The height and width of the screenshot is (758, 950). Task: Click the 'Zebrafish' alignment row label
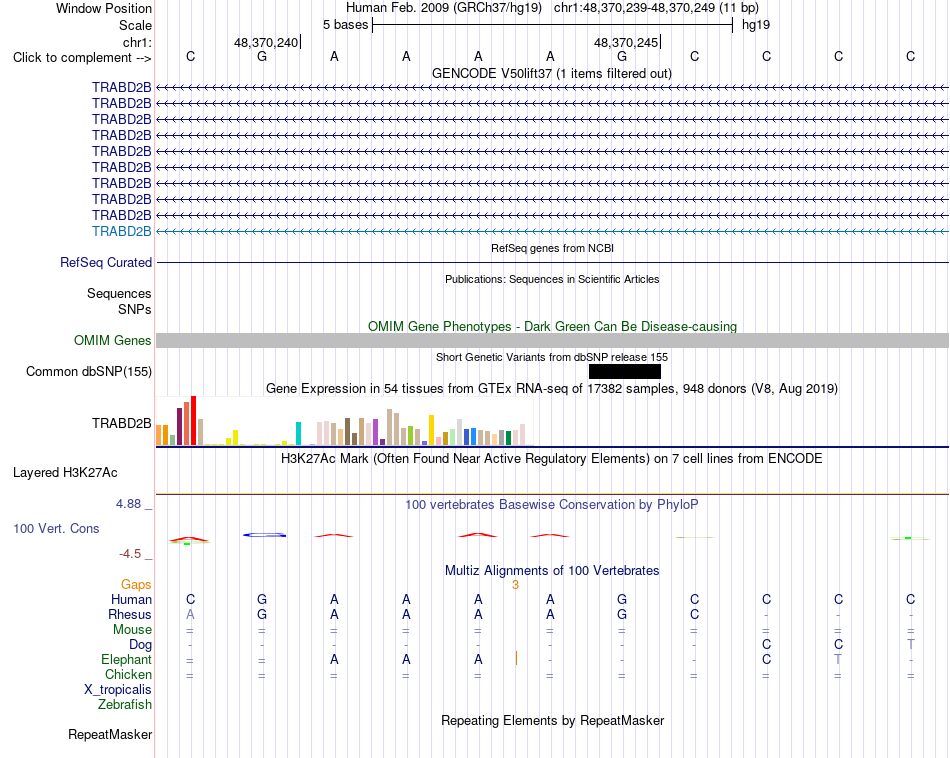point(125,705)
